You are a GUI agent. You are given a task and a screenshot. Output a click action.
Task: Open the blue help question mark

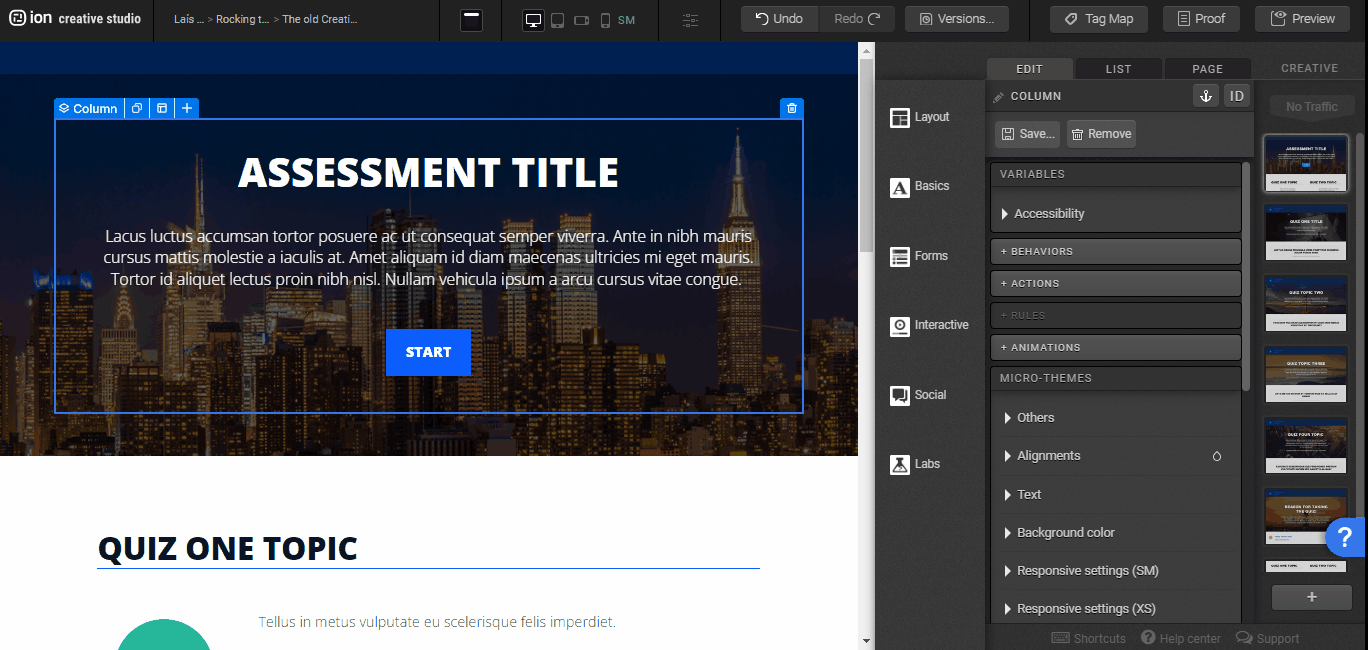1345,537
